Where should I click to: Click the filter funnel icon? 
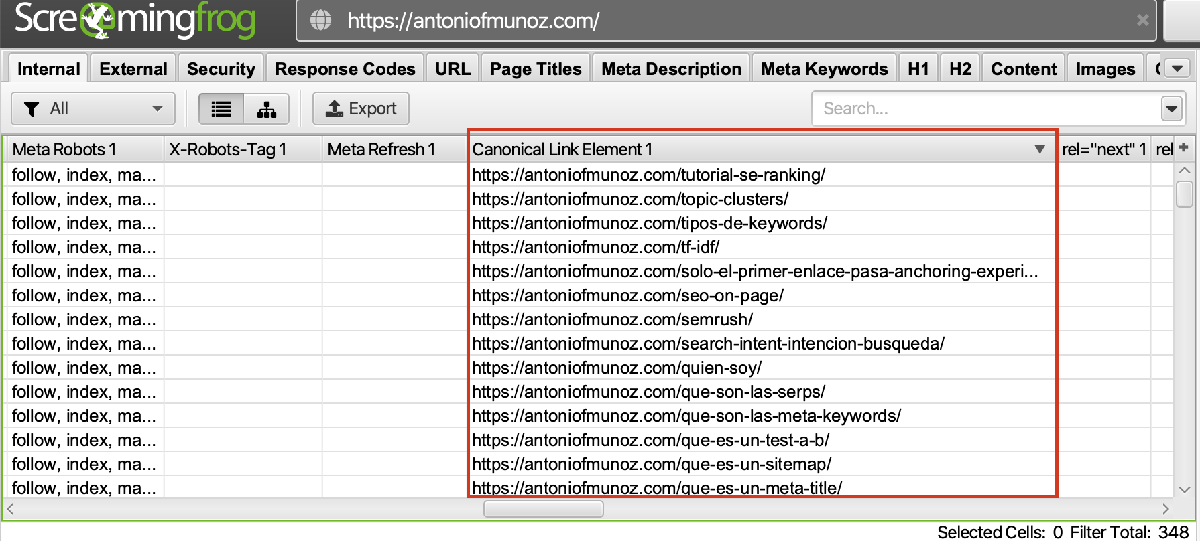pos(32,109)
